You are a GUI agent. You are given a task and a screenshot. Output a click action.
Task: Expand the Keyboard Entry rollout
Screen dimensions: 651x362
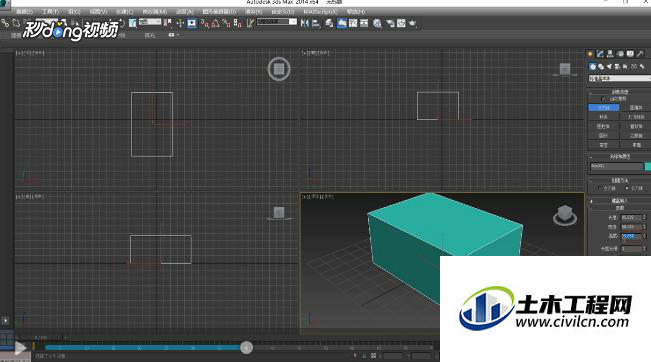[x=619, y=201]
